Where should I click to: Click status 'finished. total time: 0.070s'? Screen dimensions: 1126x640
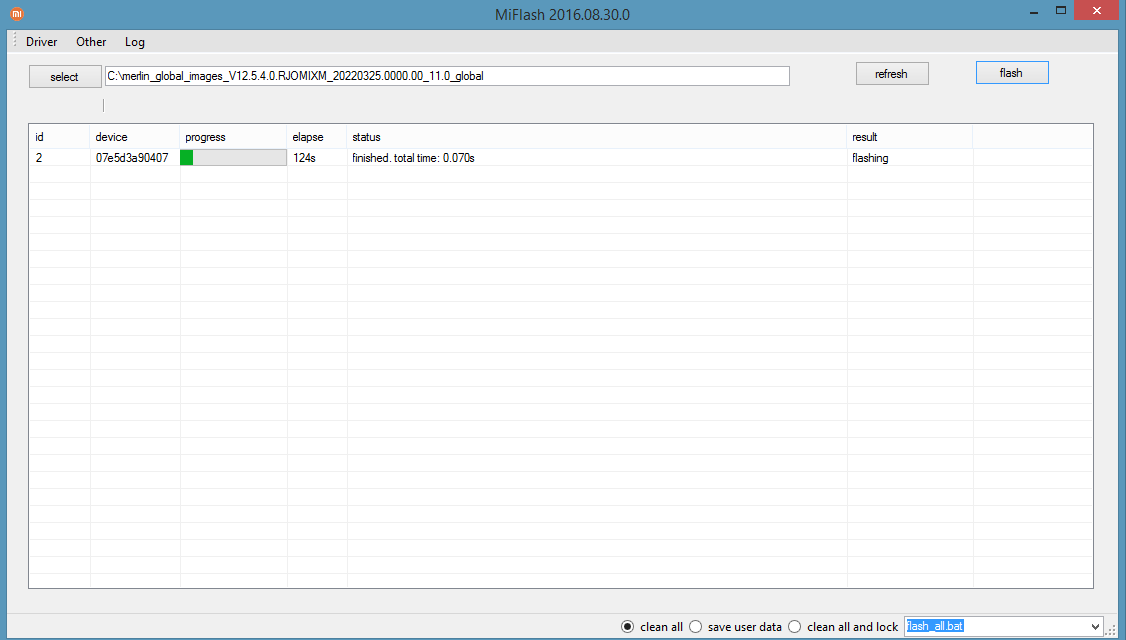(413, 158)
